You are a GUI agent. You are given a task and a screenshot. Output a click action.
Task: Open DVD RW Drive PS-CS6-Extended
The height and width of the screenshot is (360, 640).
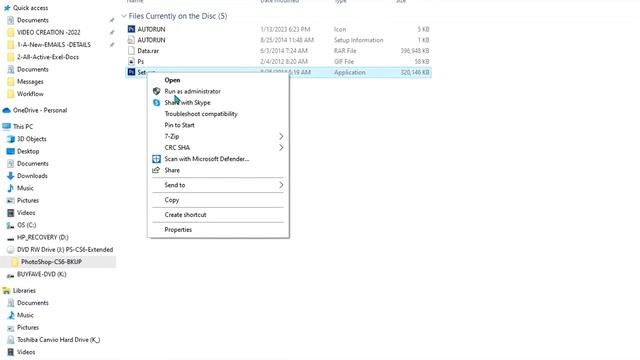65,249
